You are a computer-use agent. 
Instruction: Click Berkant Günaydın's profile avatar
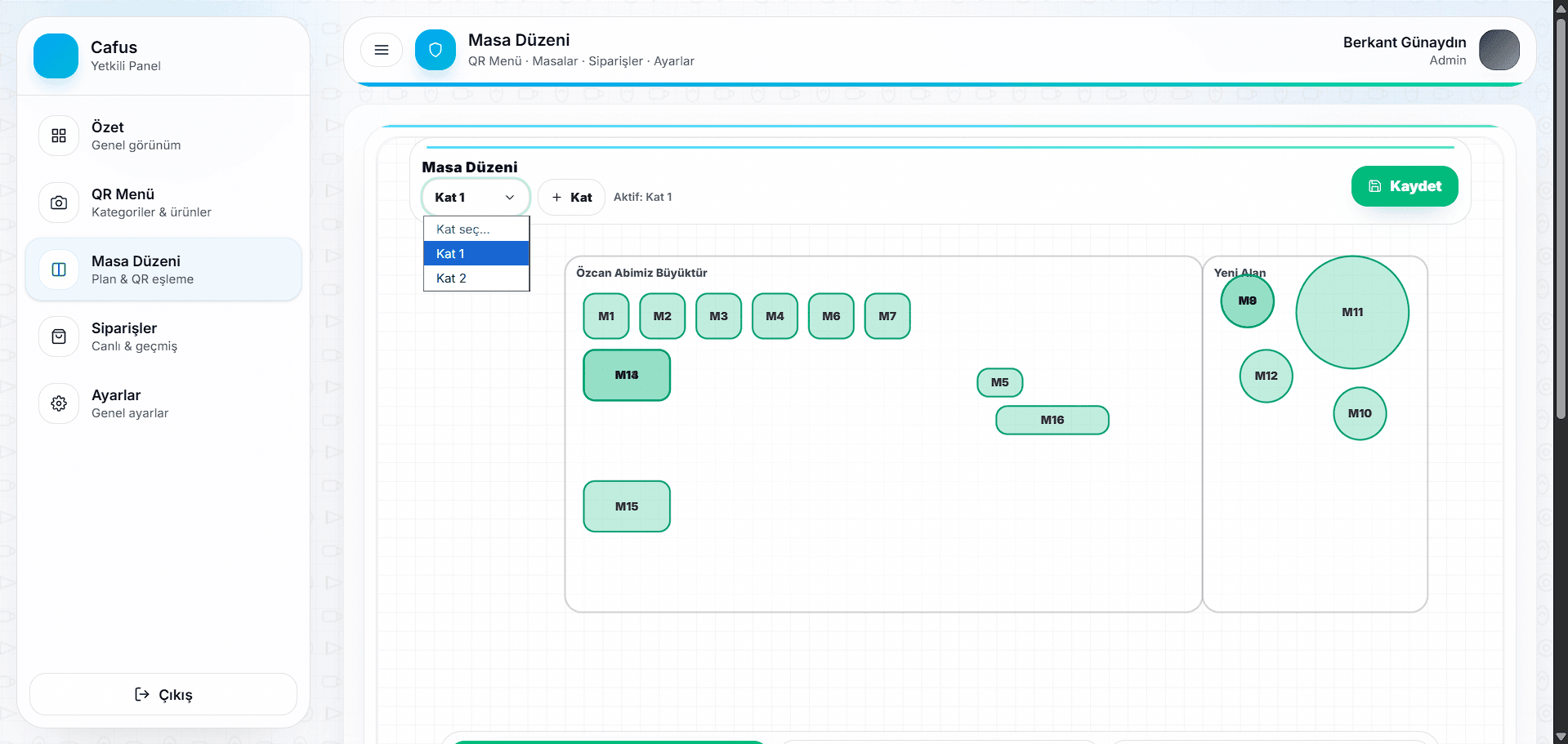click(x=1499, y=50)
